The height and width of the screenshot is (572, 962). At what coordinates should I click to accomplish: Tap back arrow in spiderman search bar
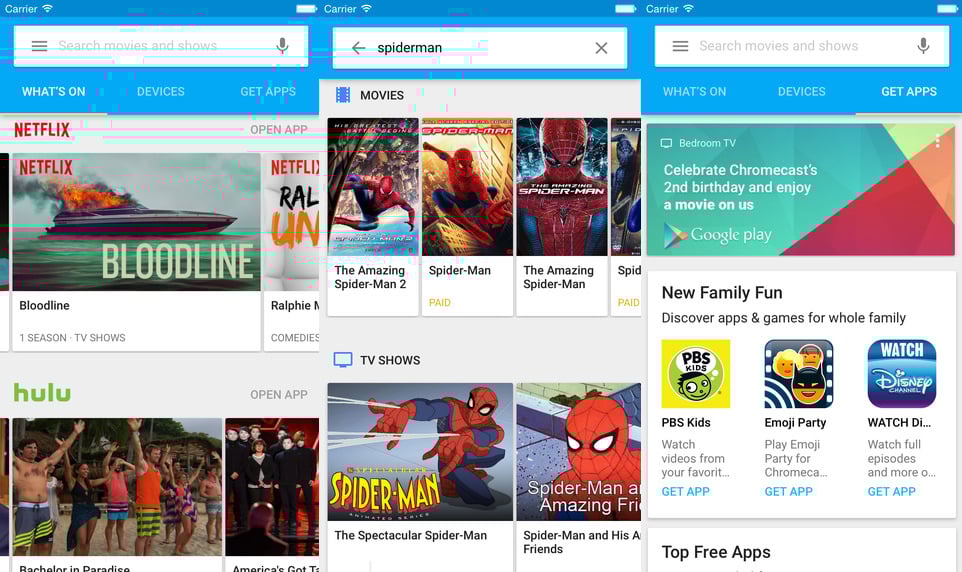[358, 48]
